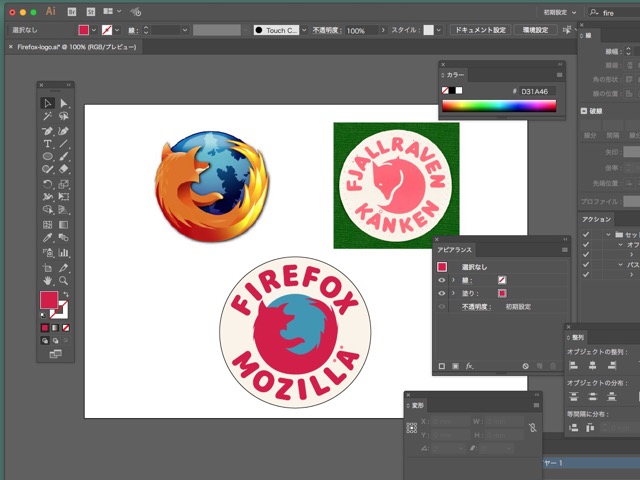Select the Color (カラー) panel tab

click(454, 75)
